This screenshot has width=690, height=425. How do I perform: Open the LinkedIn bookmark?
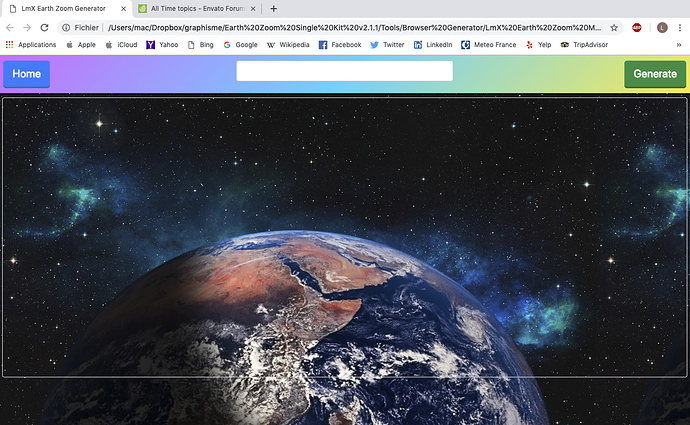point(433,44)
